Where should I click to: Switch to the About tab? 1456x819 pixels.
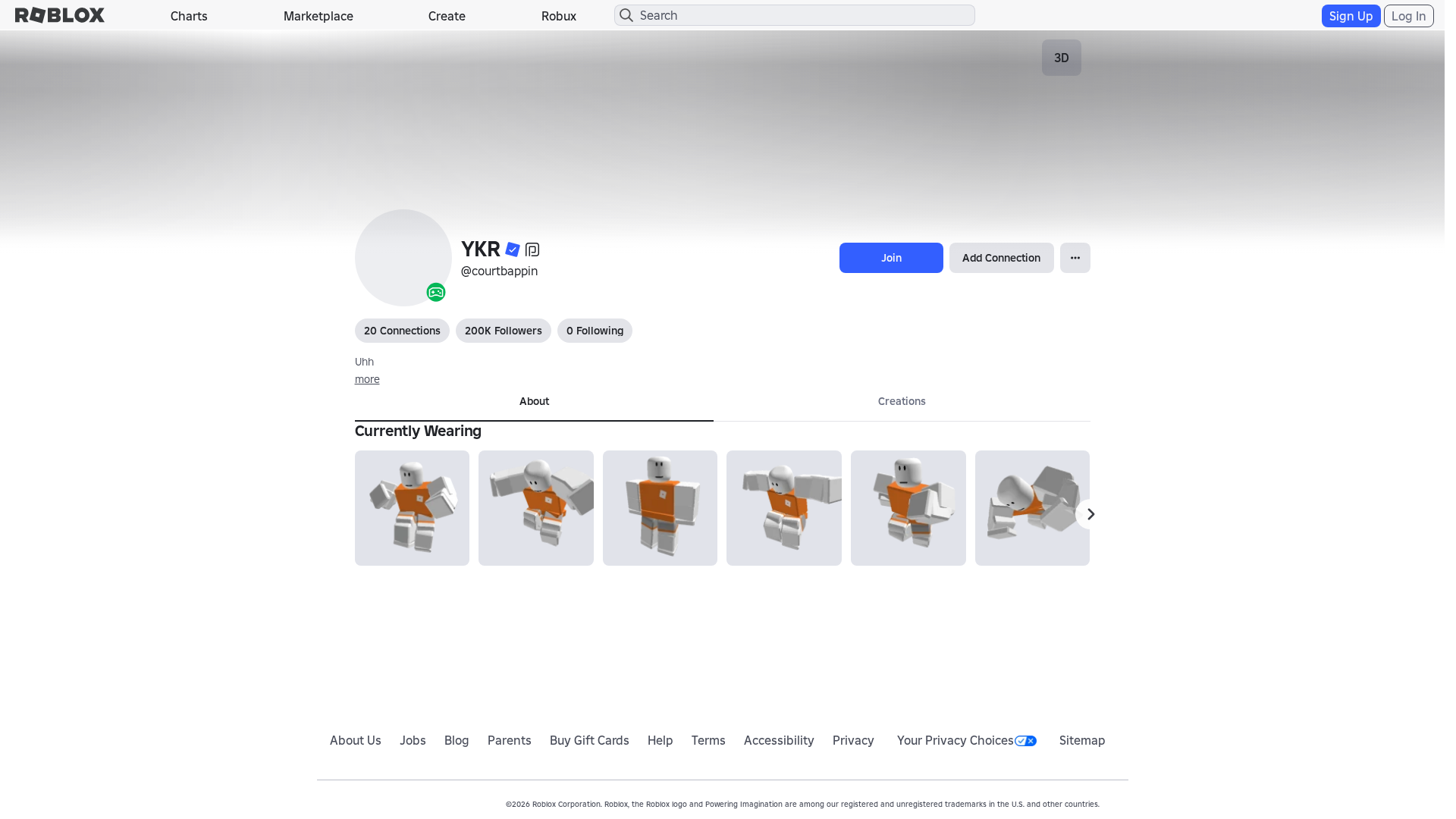tap(534, 402)
